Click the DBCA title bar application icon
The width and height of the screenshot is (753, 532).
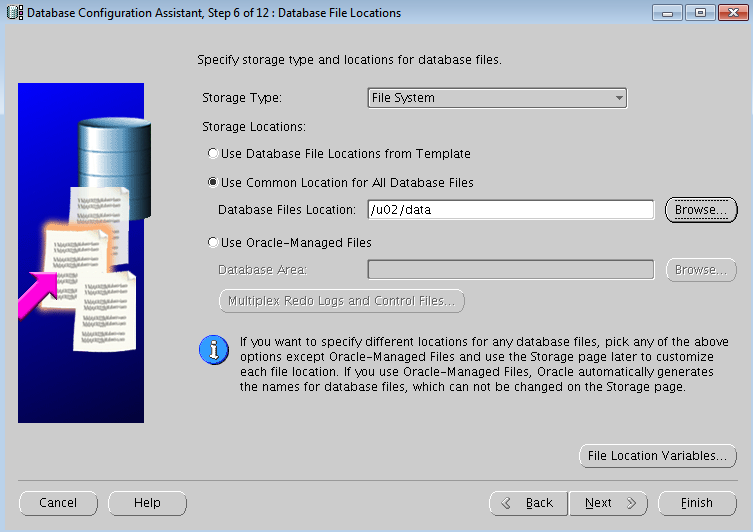point(15,12)
